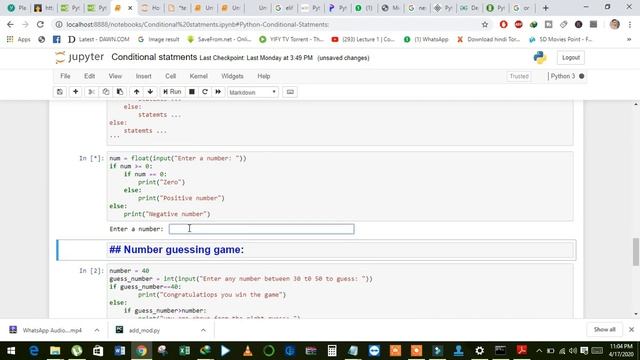Open the cell type dropdown showing Markdown
640x360 pixels.
click(253, 92)
